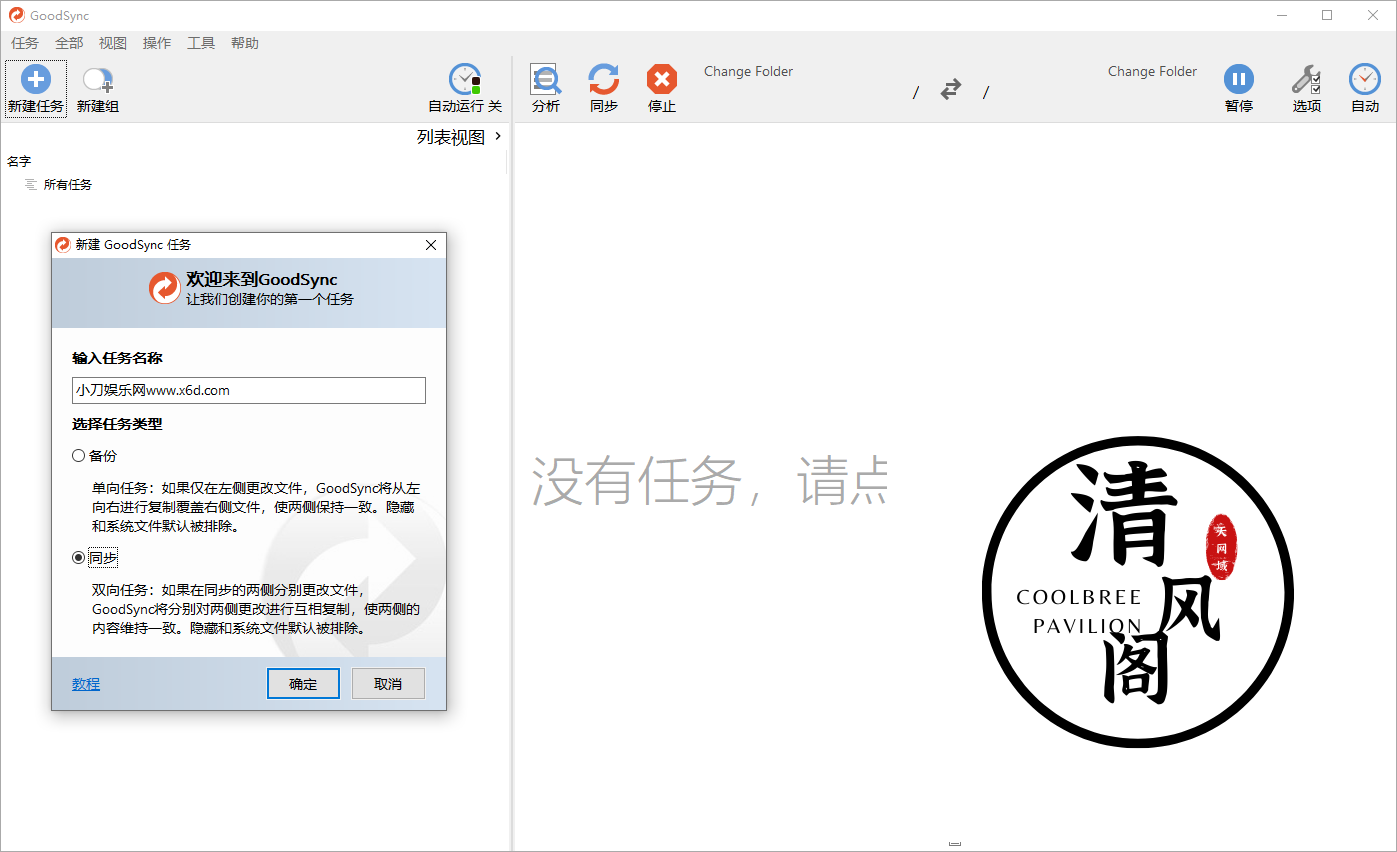Click the right Change Folder link
1397x852 pixels.
[1152, 71]
